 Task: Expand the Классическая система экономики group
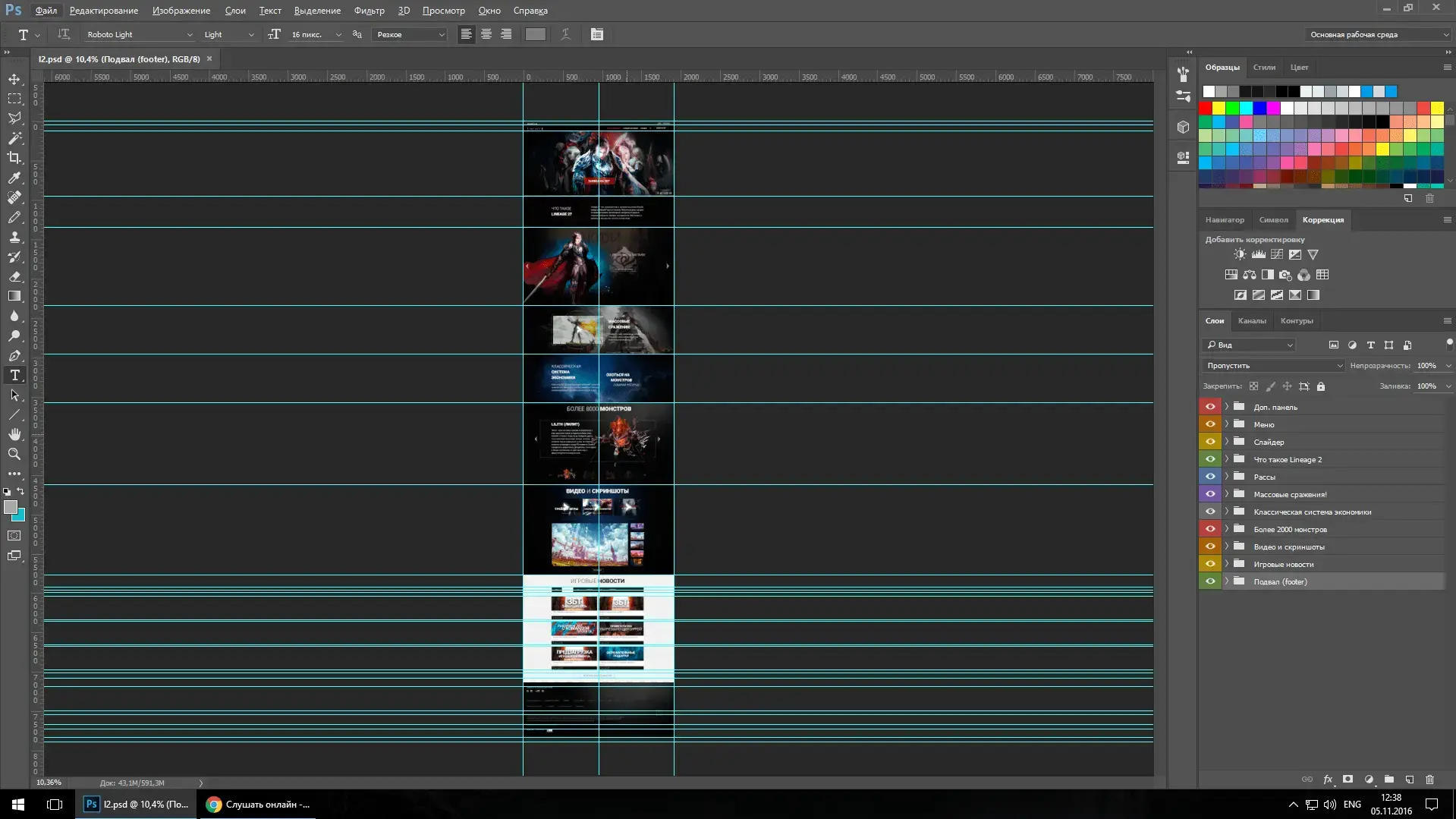pos(1227,512)
